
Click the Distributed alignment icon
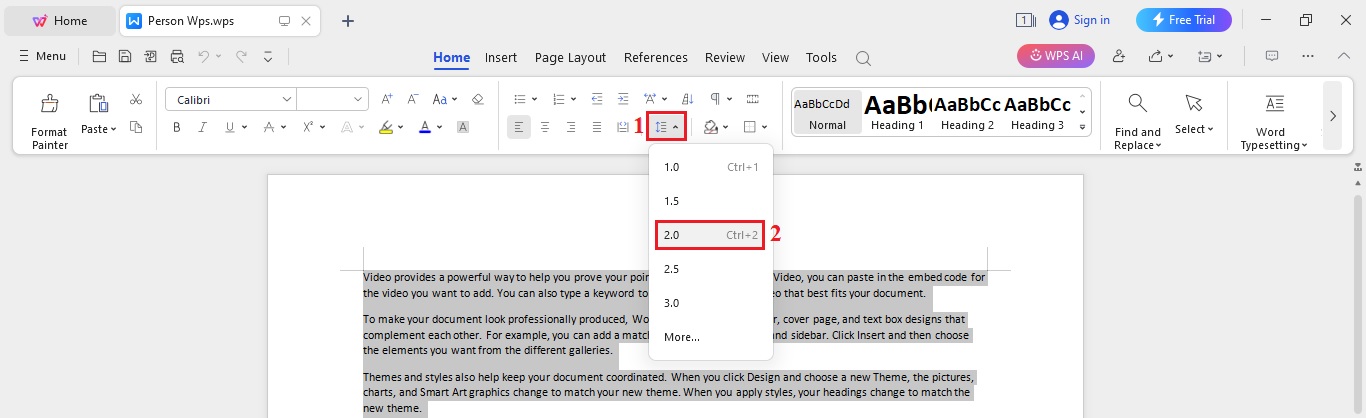623,127
